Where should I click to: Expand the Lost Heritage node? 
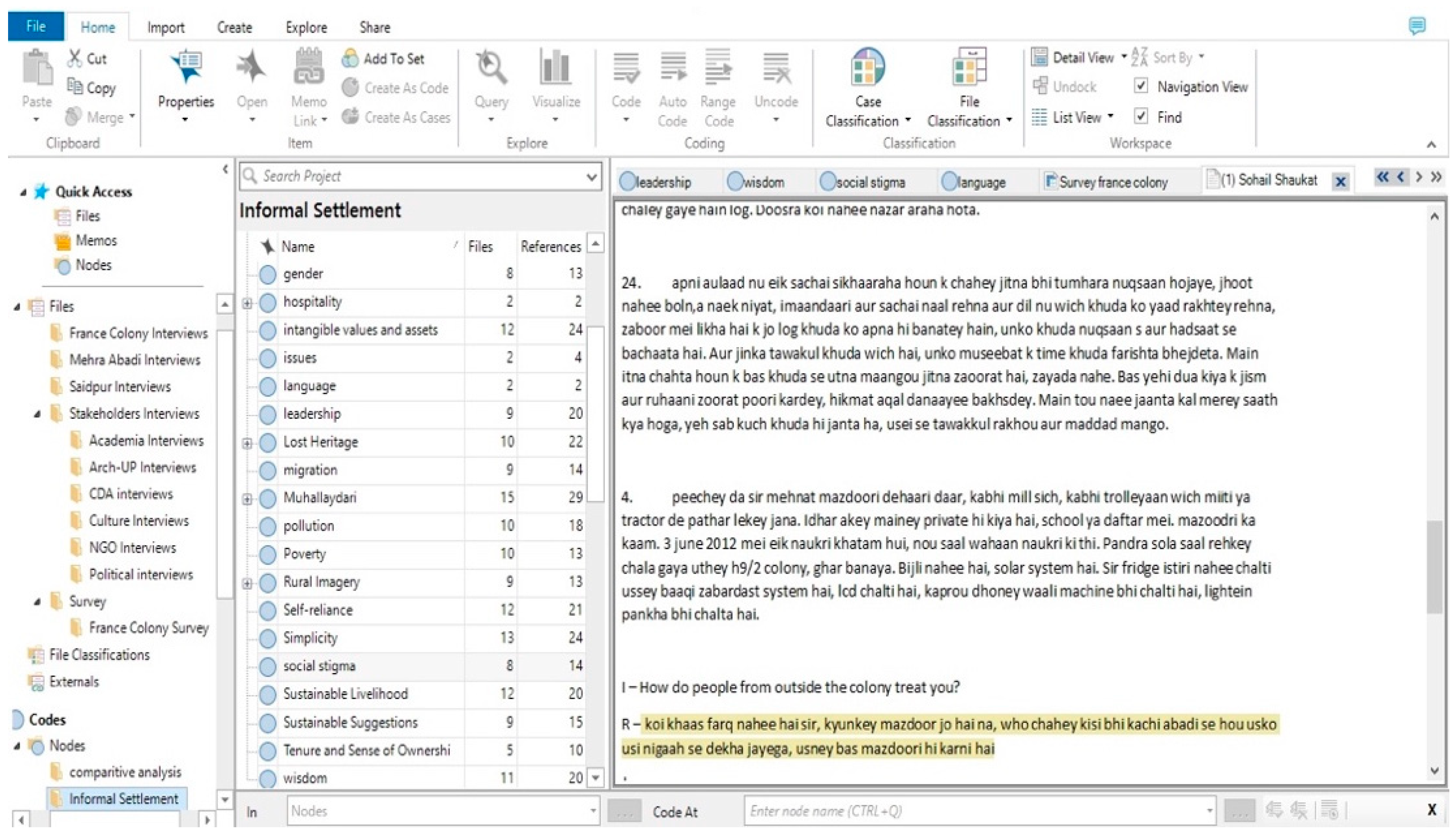(x=247, y=443)
